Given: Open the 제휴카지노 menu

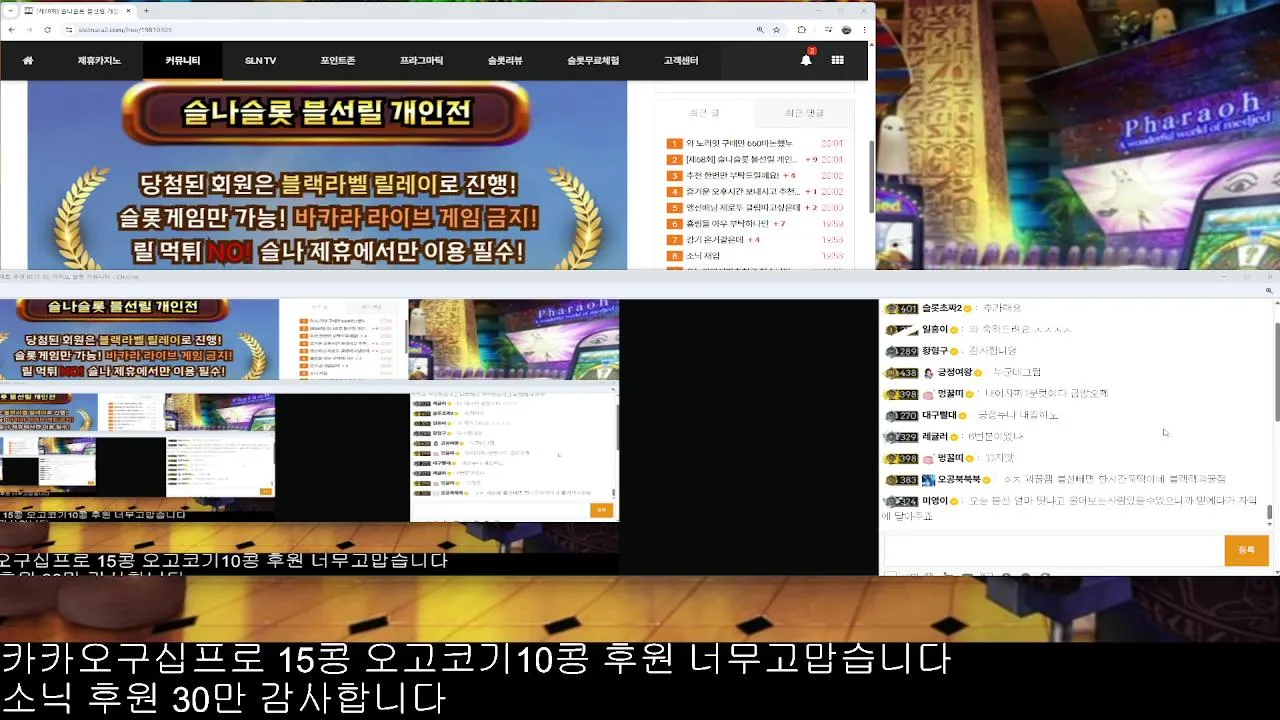Looking at the screenshot, I should tap(99, 61).
